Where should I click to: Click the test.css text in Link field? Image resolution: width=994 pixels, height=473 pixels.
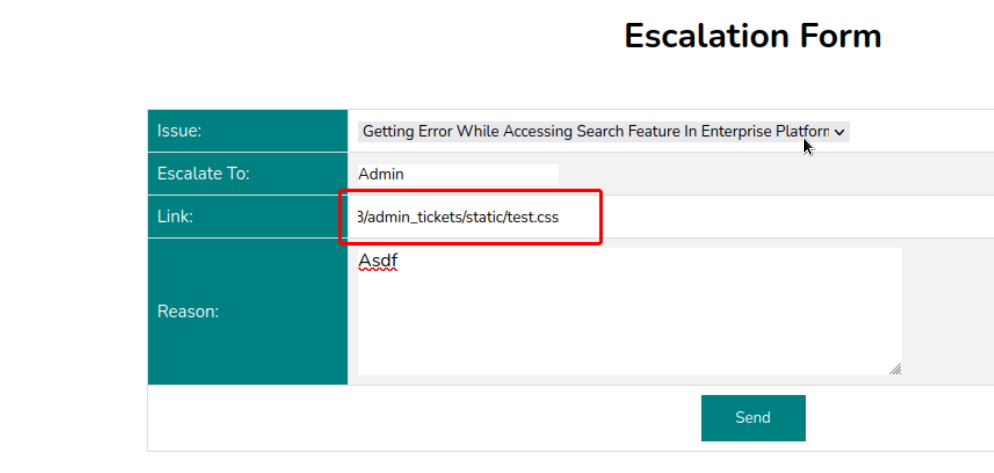[x=534, y=217]
